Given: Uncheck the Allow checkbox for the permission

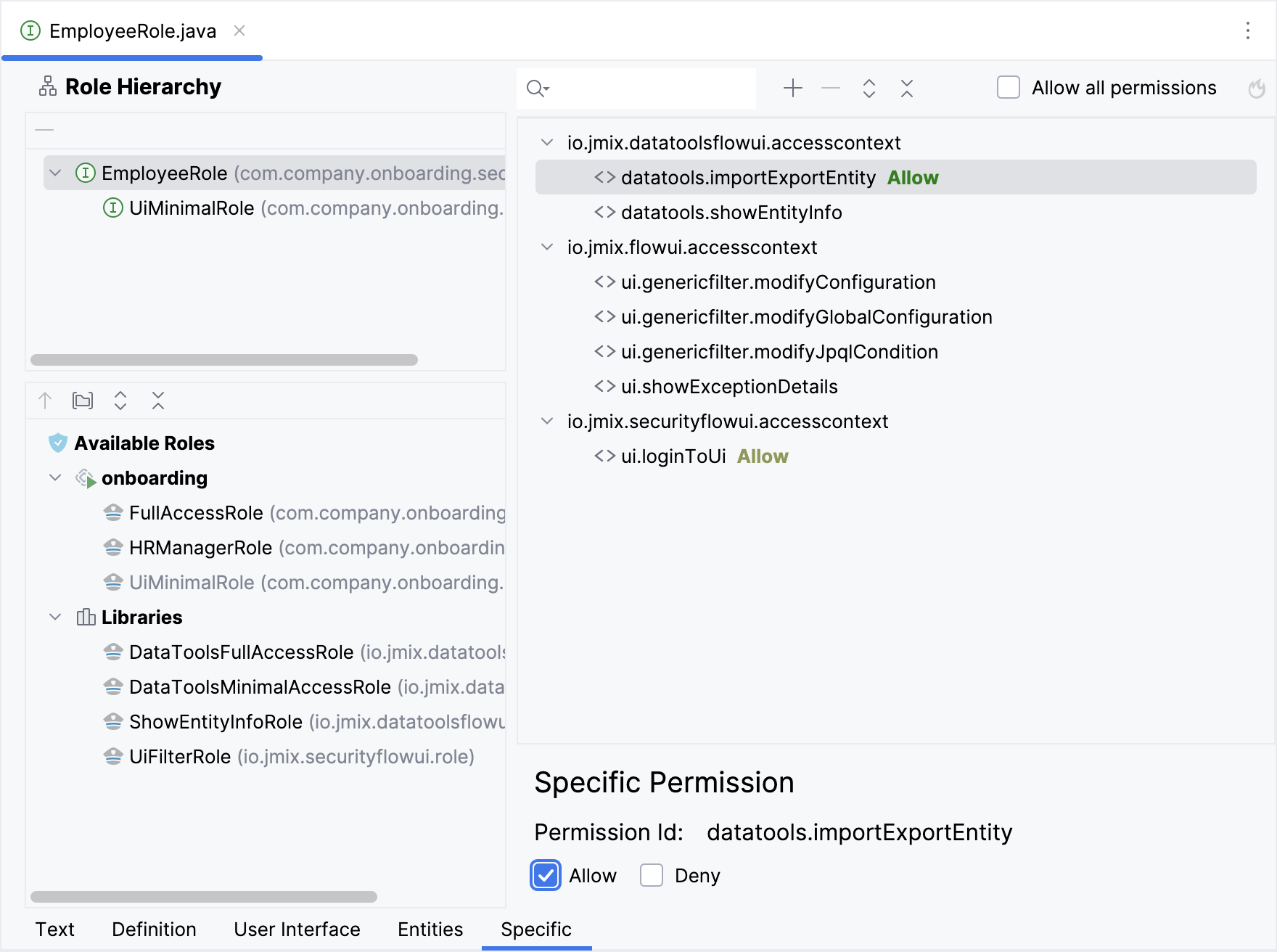Looking at the screenshot, I should click(x=546, y=875).
